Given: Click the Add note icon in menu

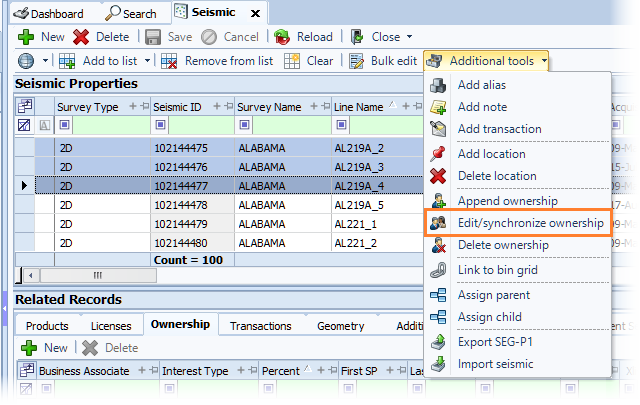Looking at the screenshot, I should click(438, 107).
